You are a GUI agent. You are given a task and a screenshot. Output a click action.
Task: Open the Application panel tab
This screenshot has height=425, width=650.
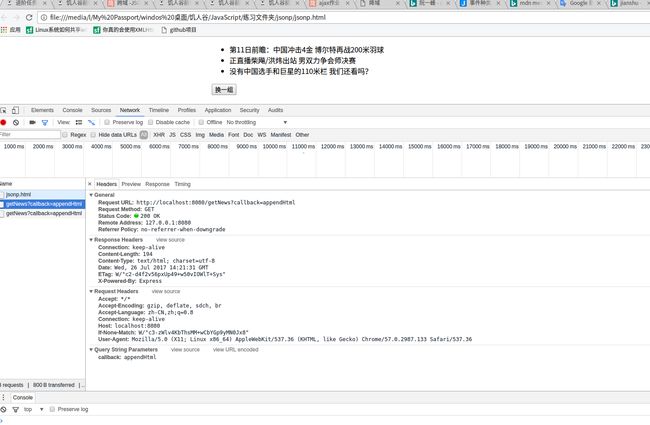click(x=218, y=110)
